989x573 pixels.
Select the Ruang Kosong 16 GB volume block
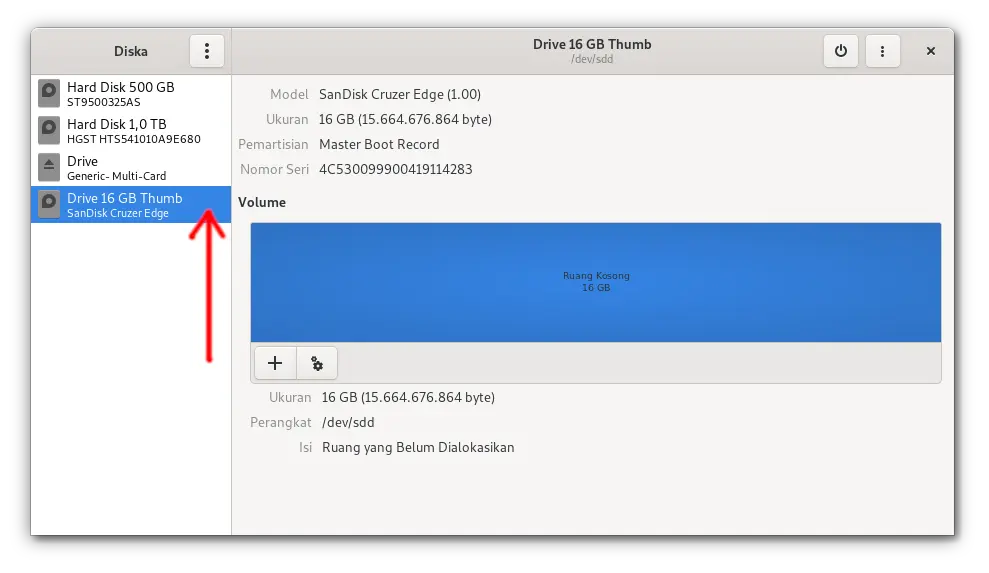pyautogui.click(x=596, y=282)
